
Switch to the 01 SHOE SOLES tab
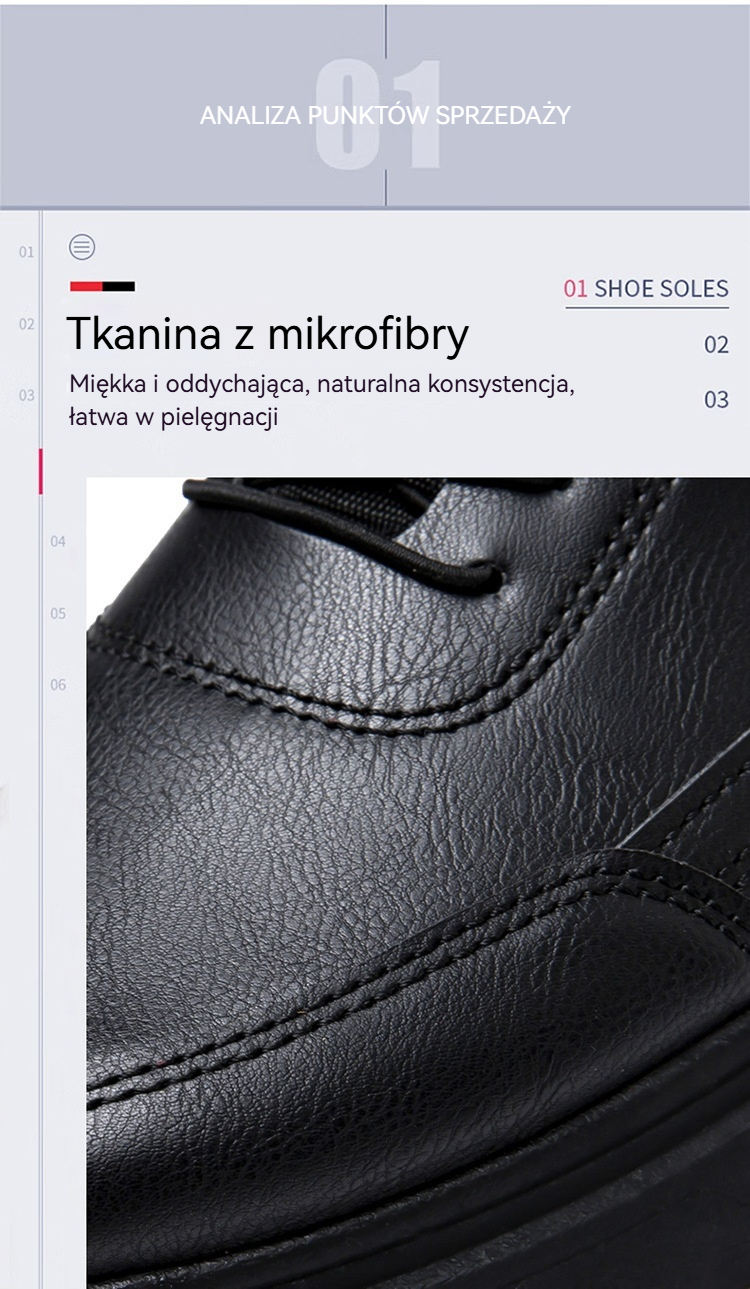[646, 289]
